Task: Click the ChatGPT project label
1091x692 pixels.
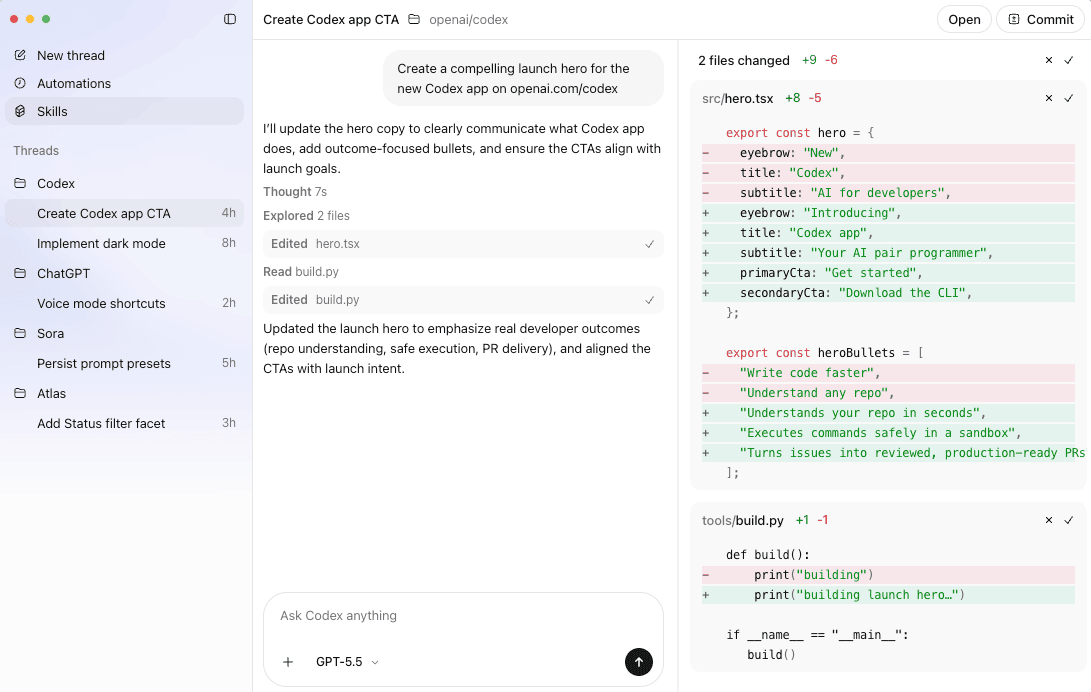Action: (x=63, y=273)
